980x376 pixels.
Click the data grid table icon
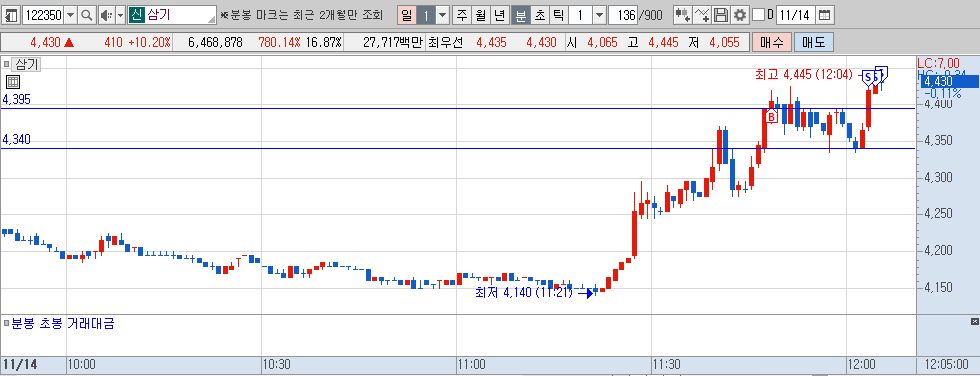pyautogui.click(x=12, y=82)
